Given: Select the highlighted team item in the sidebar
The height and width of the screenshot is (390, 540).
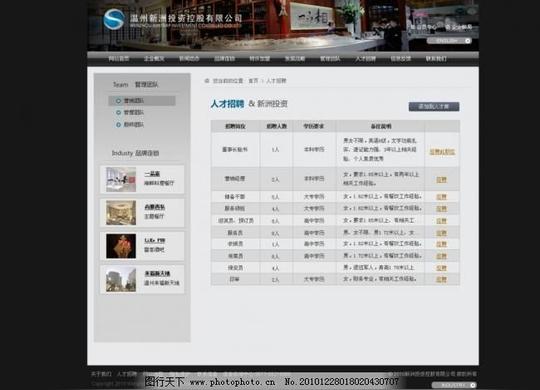Looking at the screenshot, I should [x=142, y=101].
